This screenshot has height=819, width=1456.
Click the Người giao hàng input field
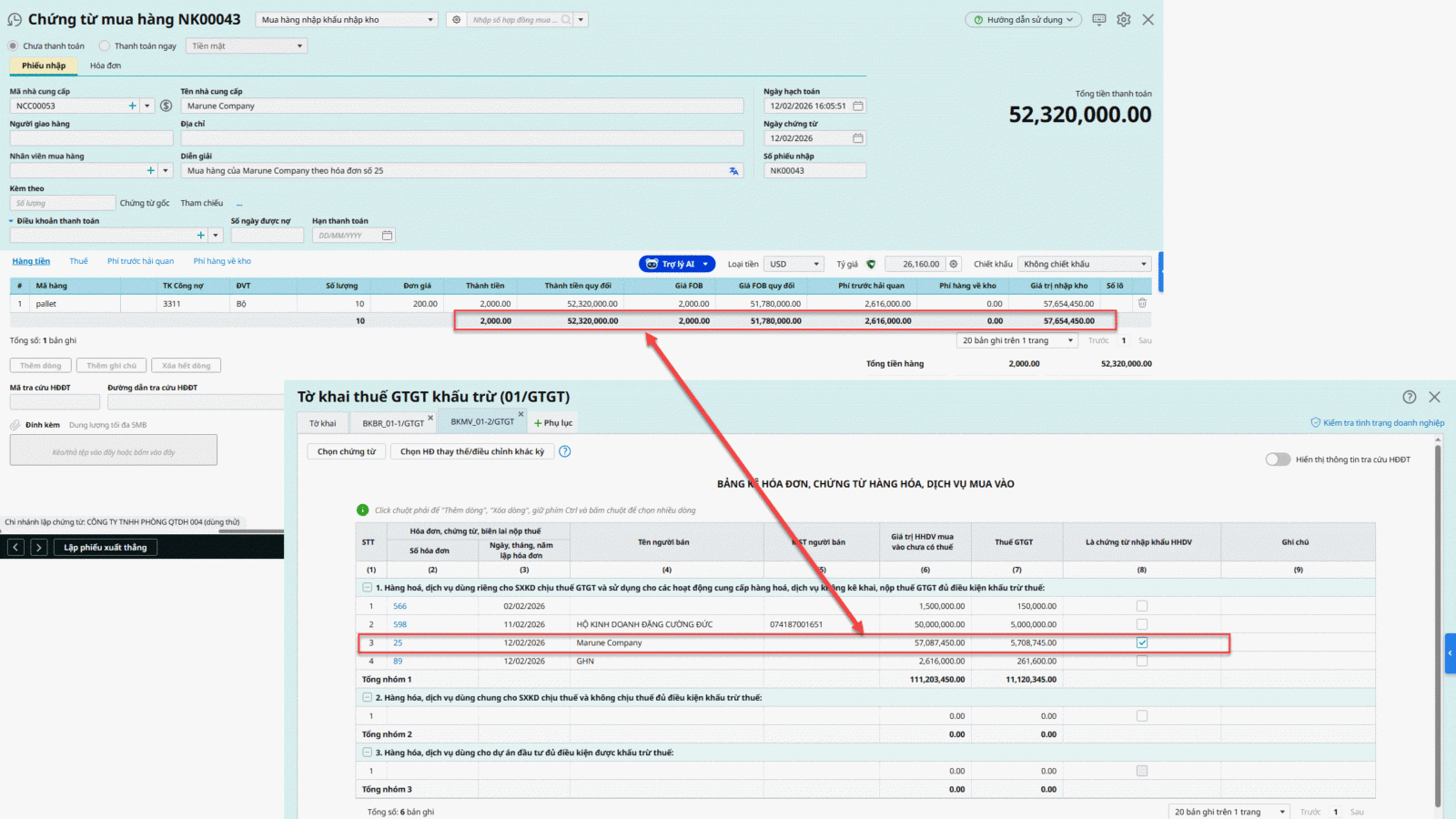click(91, 138)
